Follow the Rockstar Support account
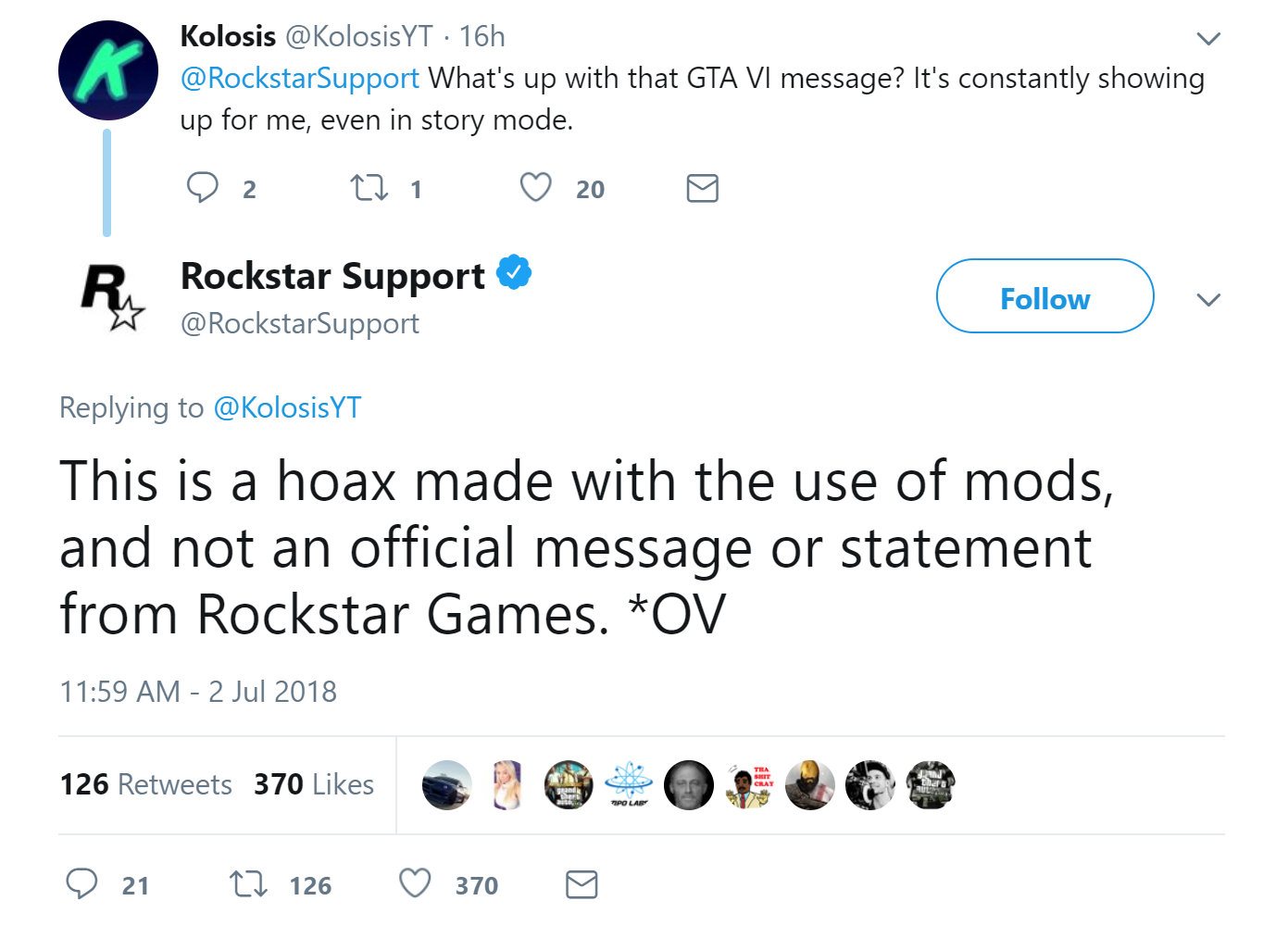The width and height of the screenshot is (1288, 938). pos(1044,296)
